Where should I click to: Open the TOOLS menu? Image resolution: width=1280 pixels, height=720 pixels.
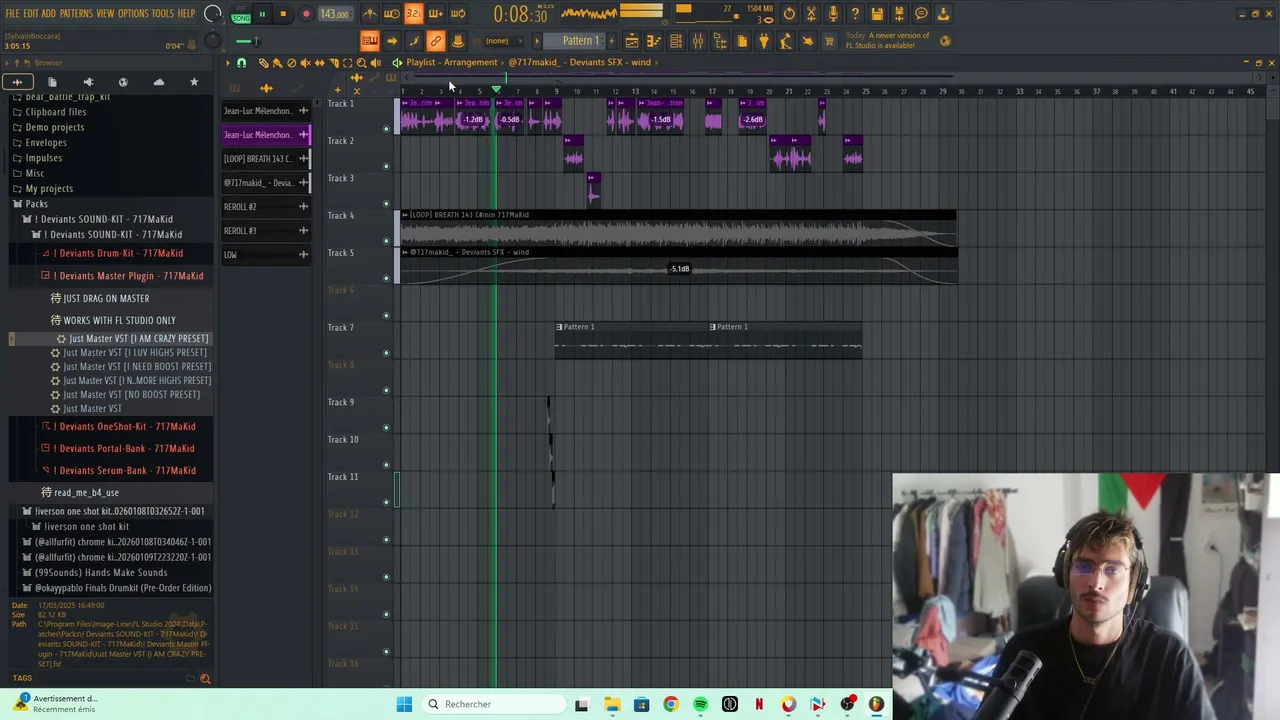(x=162, y=14)
